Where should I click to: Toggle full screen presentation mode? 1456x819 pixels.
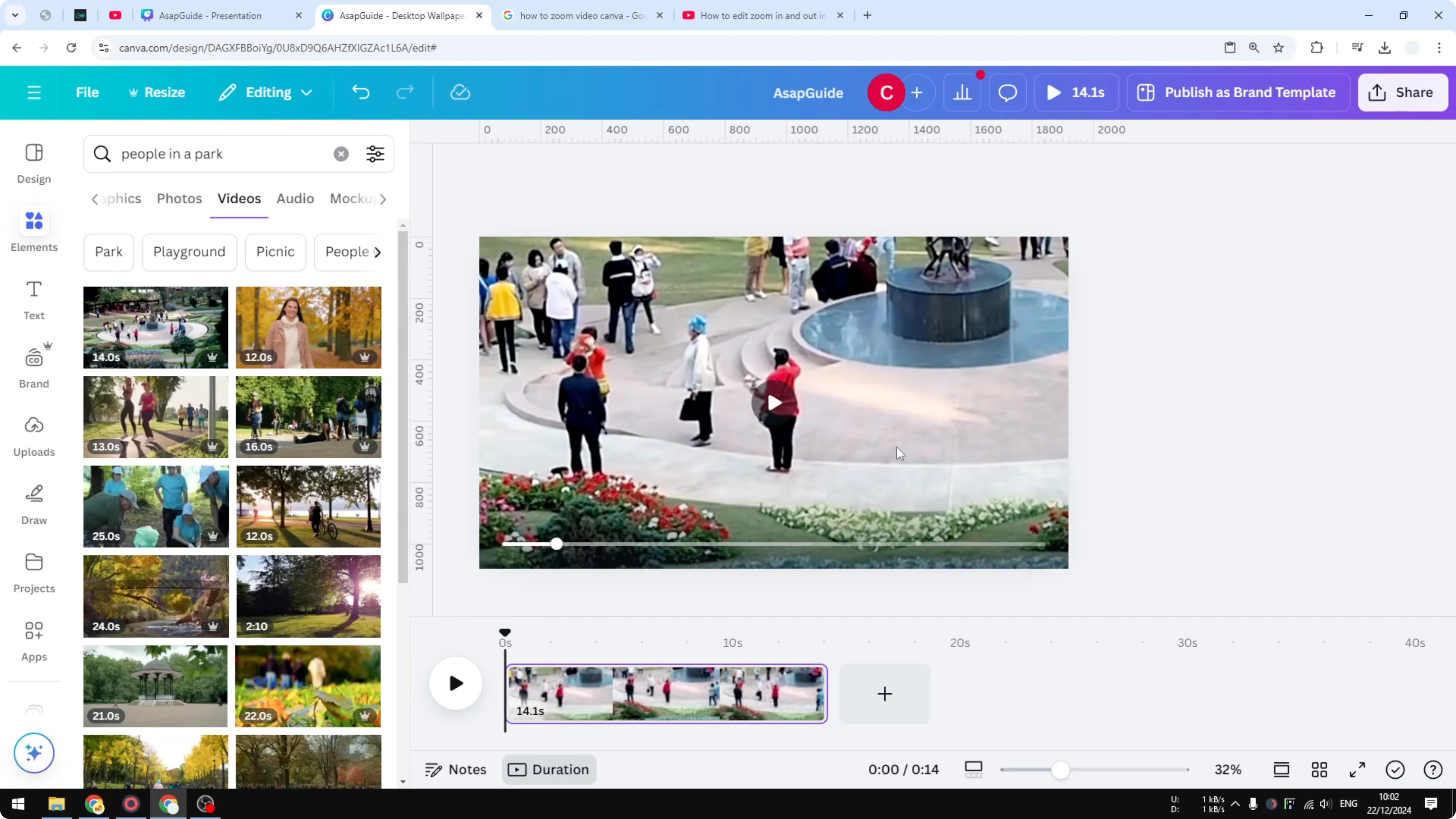point(1357,769)
